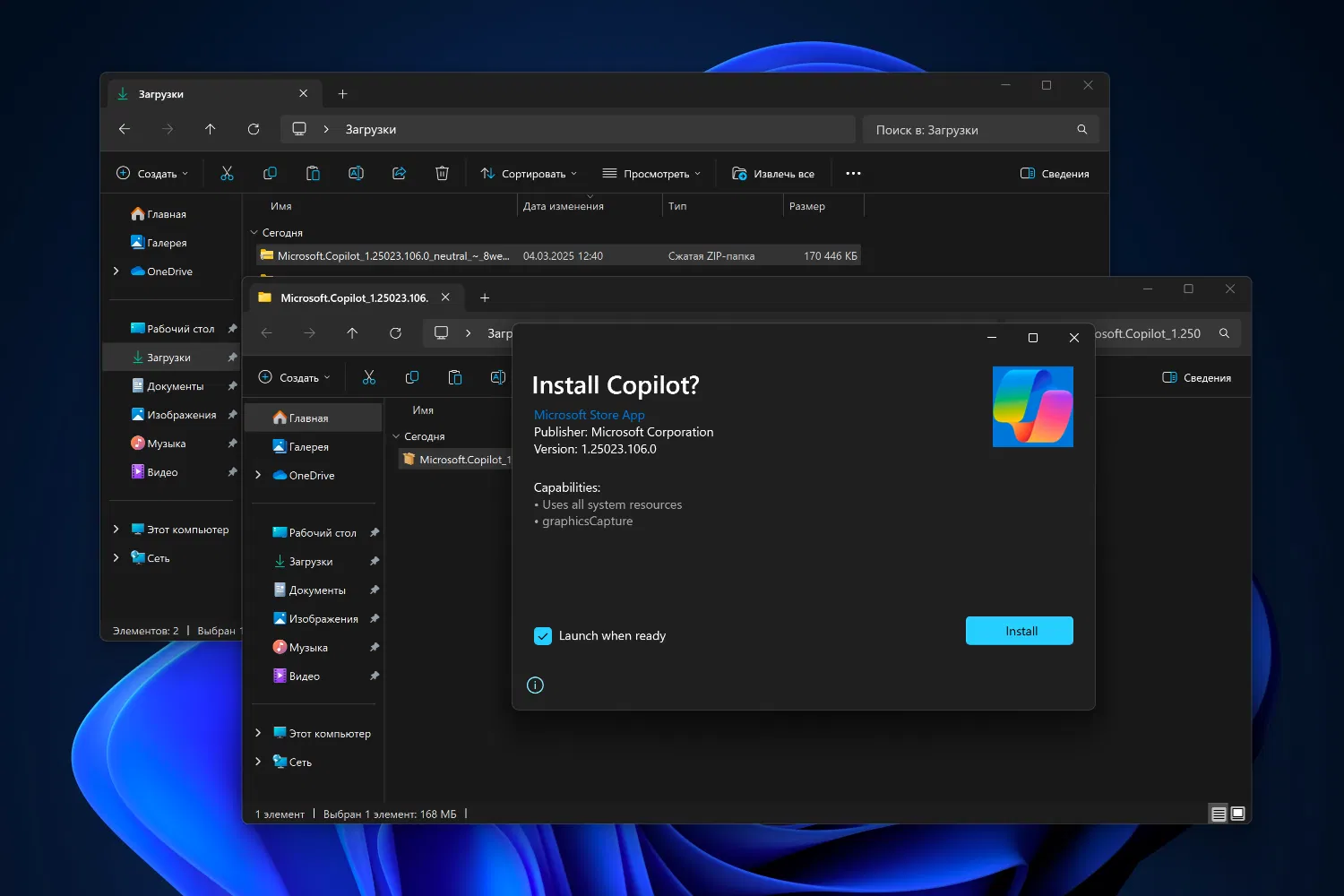
Task: Open the three-dot overflow menu in Загрузки window
Action: tap(853, 174)
